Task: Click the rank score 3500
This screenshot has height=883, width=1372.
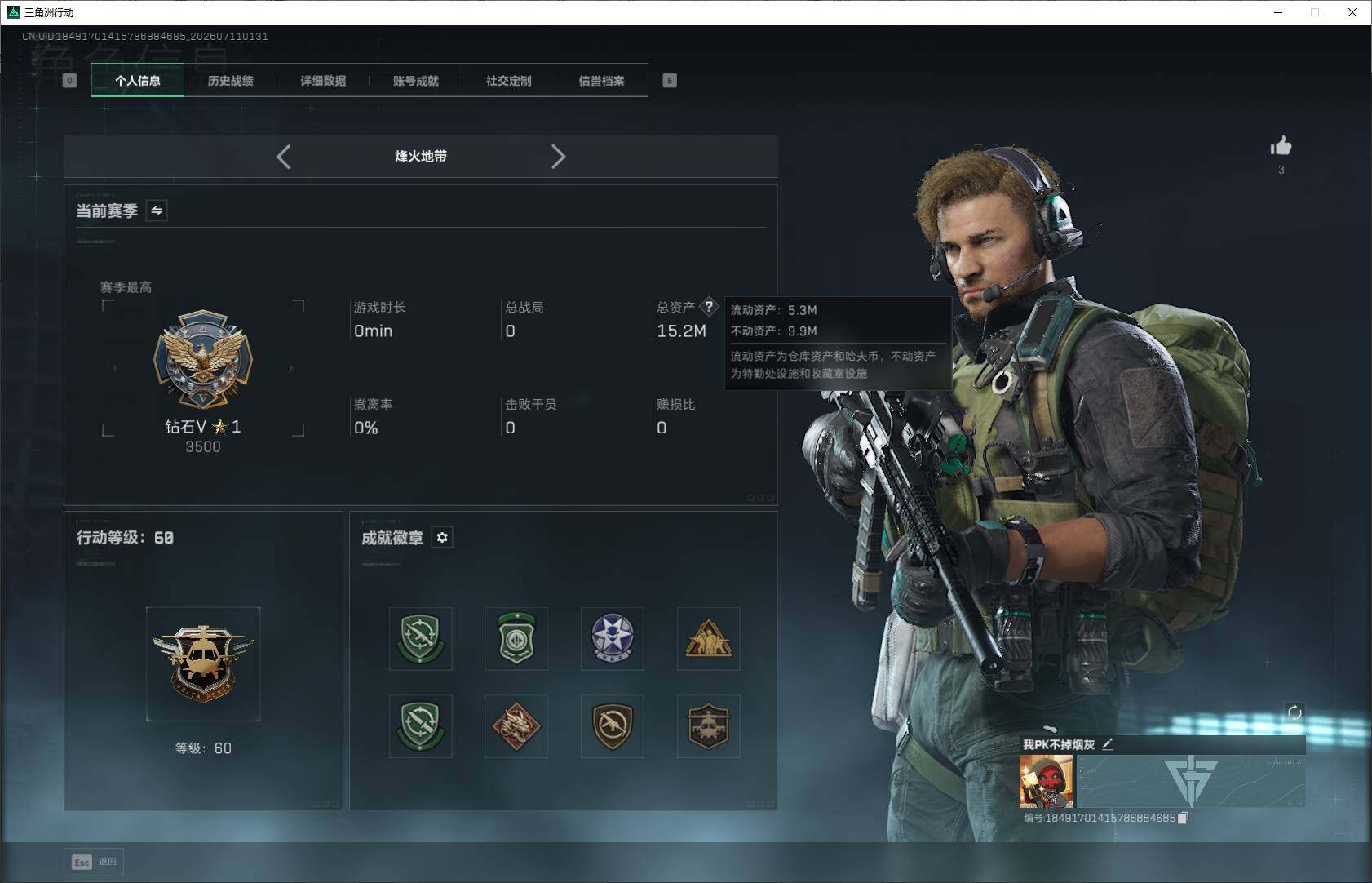Action: (203, 446)
